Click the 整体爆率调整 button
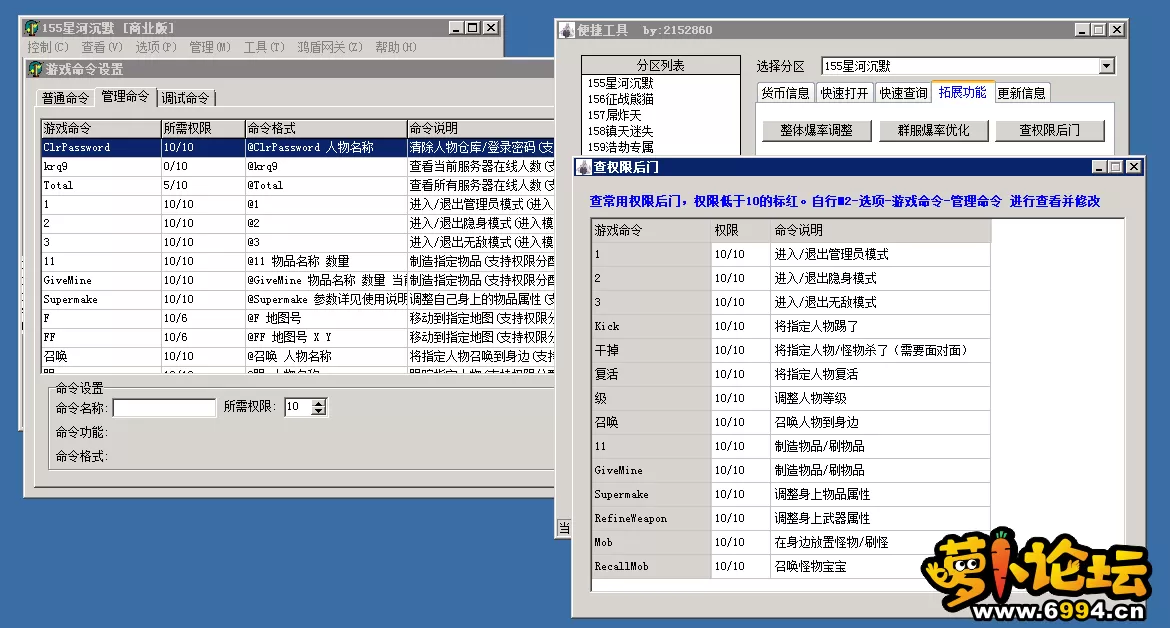 pos(816,131)
